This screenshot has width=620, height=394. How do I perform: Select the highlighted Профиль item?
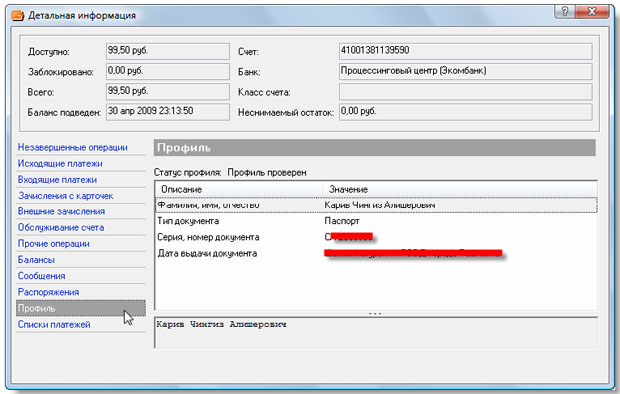tap(81, 308)
